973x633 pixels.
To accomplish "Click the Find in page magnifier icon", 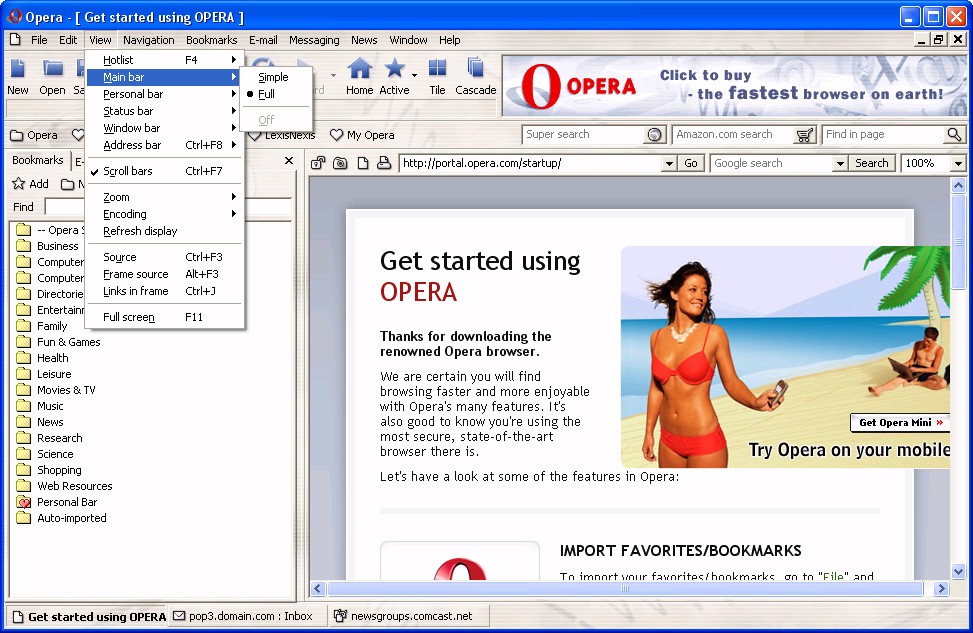I will pos(954,134).
